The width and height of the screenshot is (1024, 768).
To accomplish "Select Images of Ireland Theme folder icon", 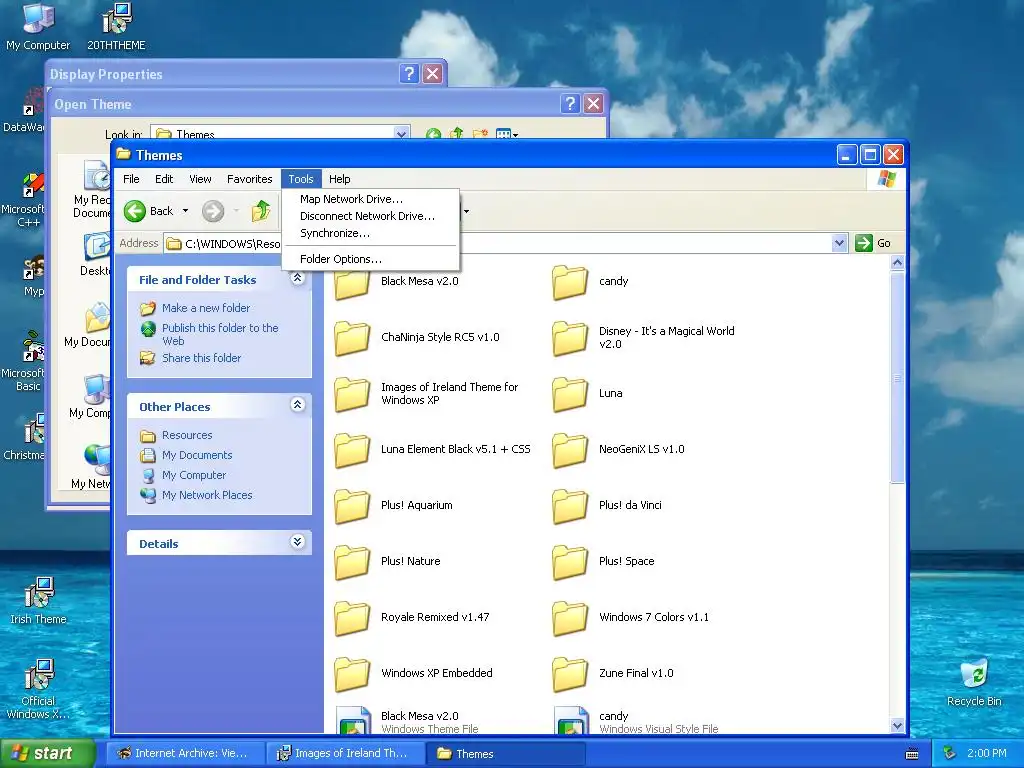I will pos(352,394).
